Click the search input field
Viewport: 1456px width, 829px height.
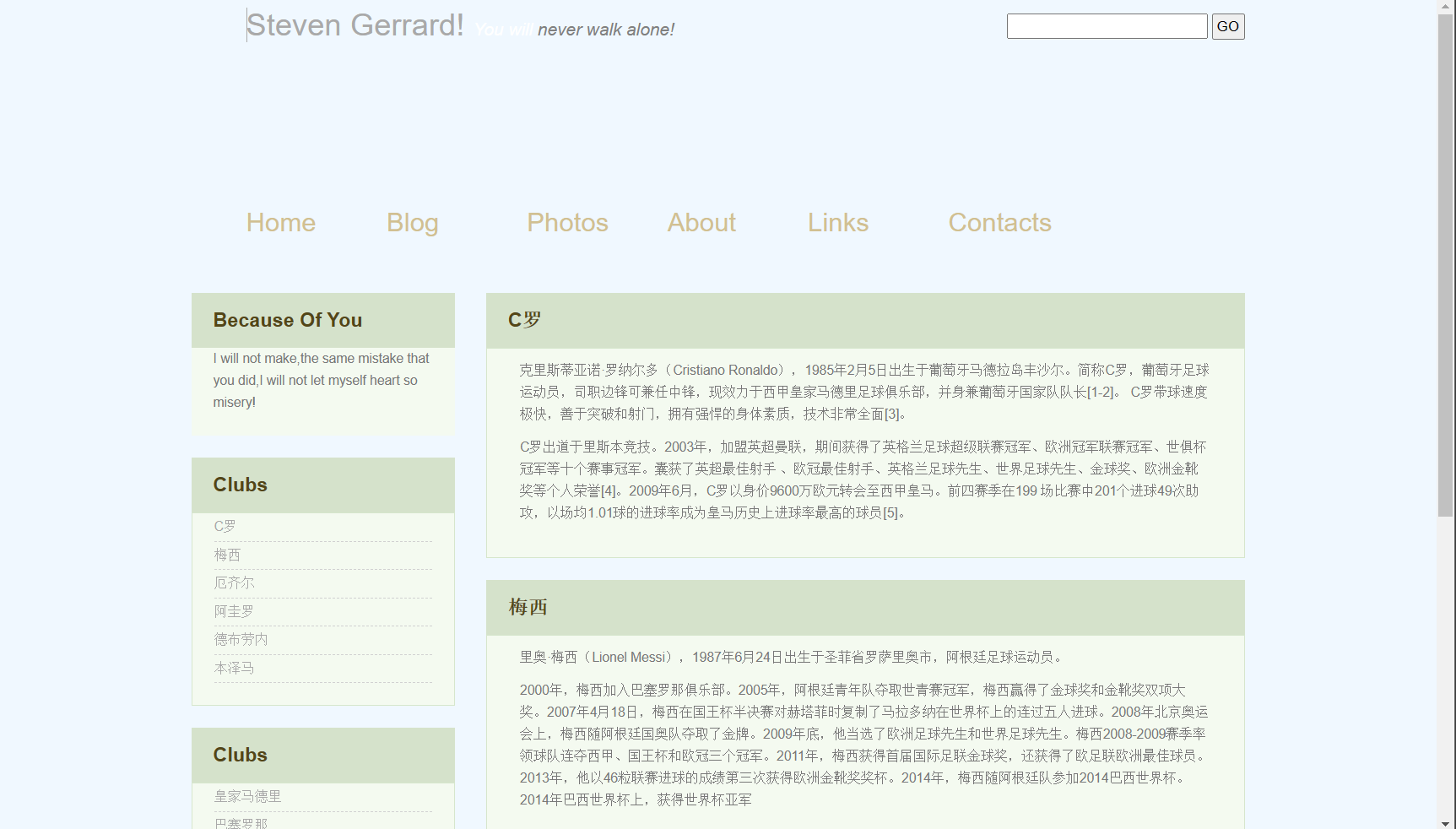[x=1107, y=26]
